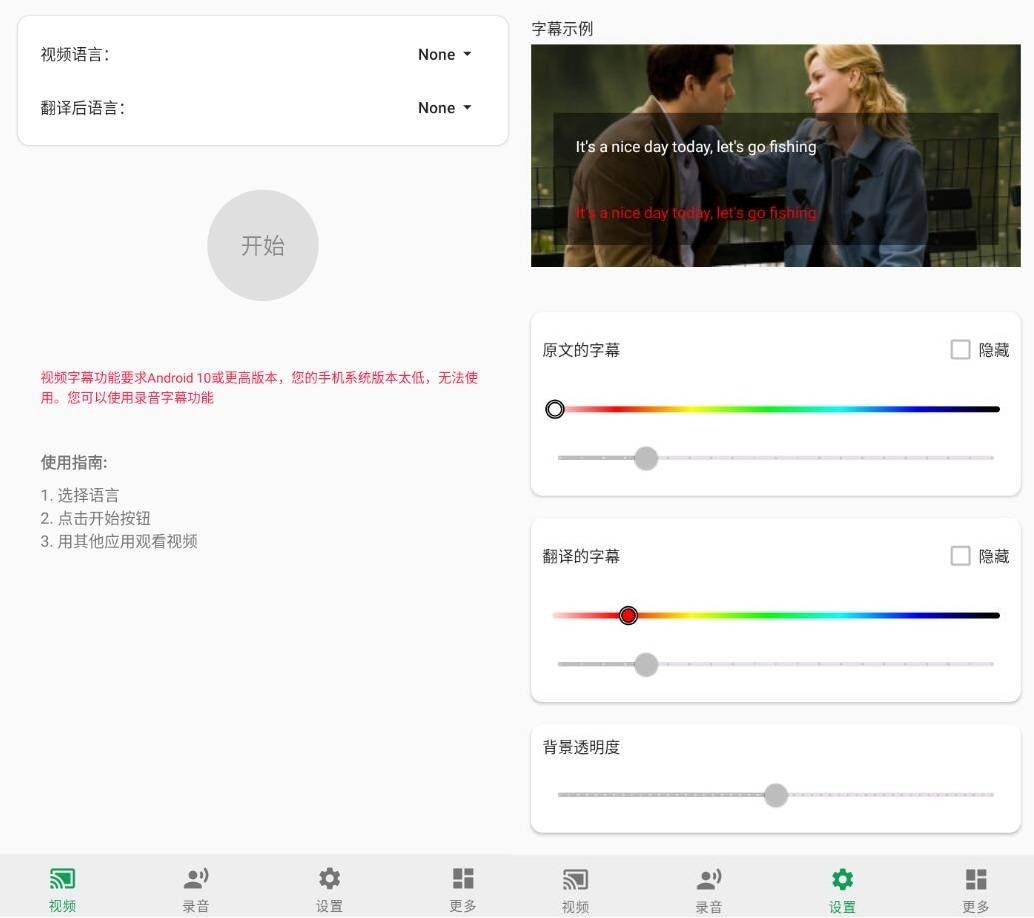Click the 背景透明度 slider
The height and width of the screenshot is (918, 1034).
click(776, 795)
